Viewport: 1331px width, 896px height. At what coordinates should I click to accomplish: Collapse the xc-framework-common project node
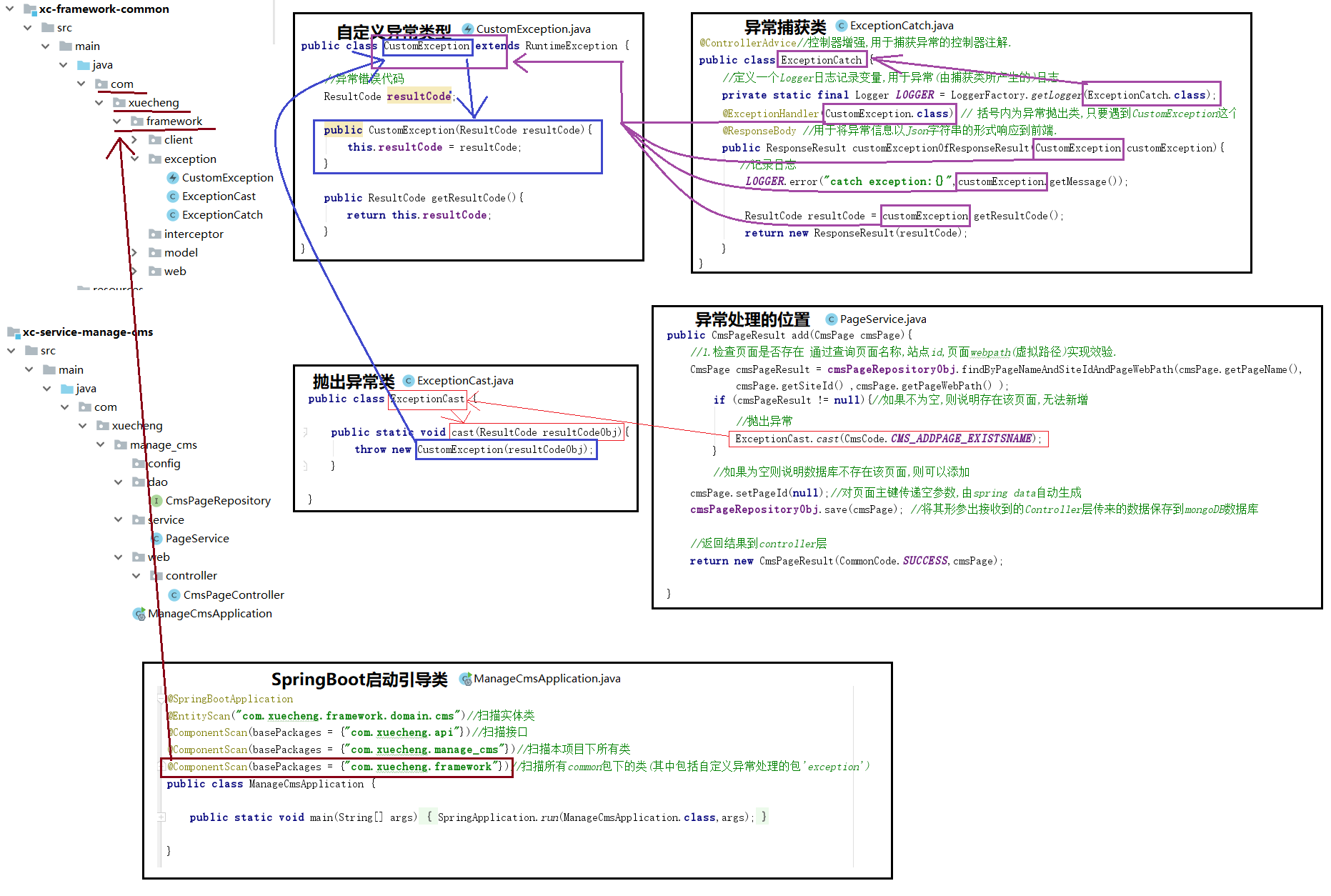pos(10,9)
